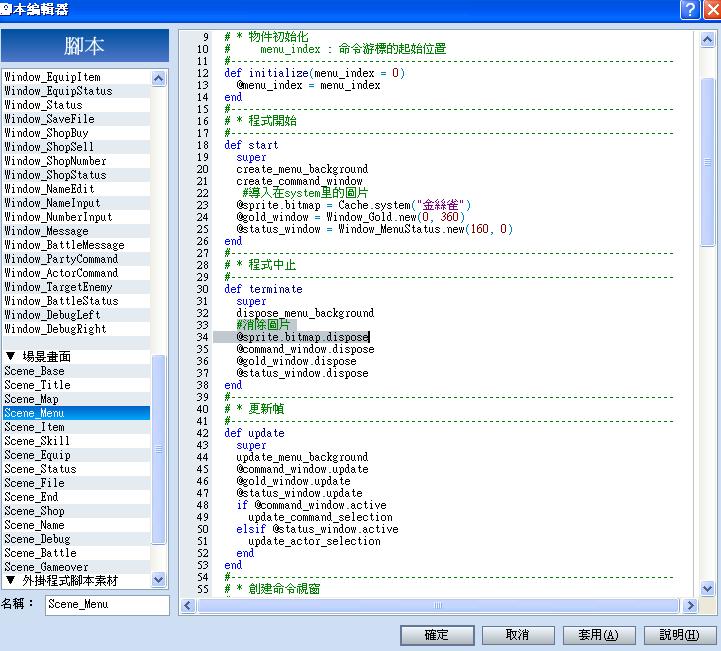Screen dimensions: 721x651
Task: Select the Window_BattleStatus script
Action: (76, 301)
